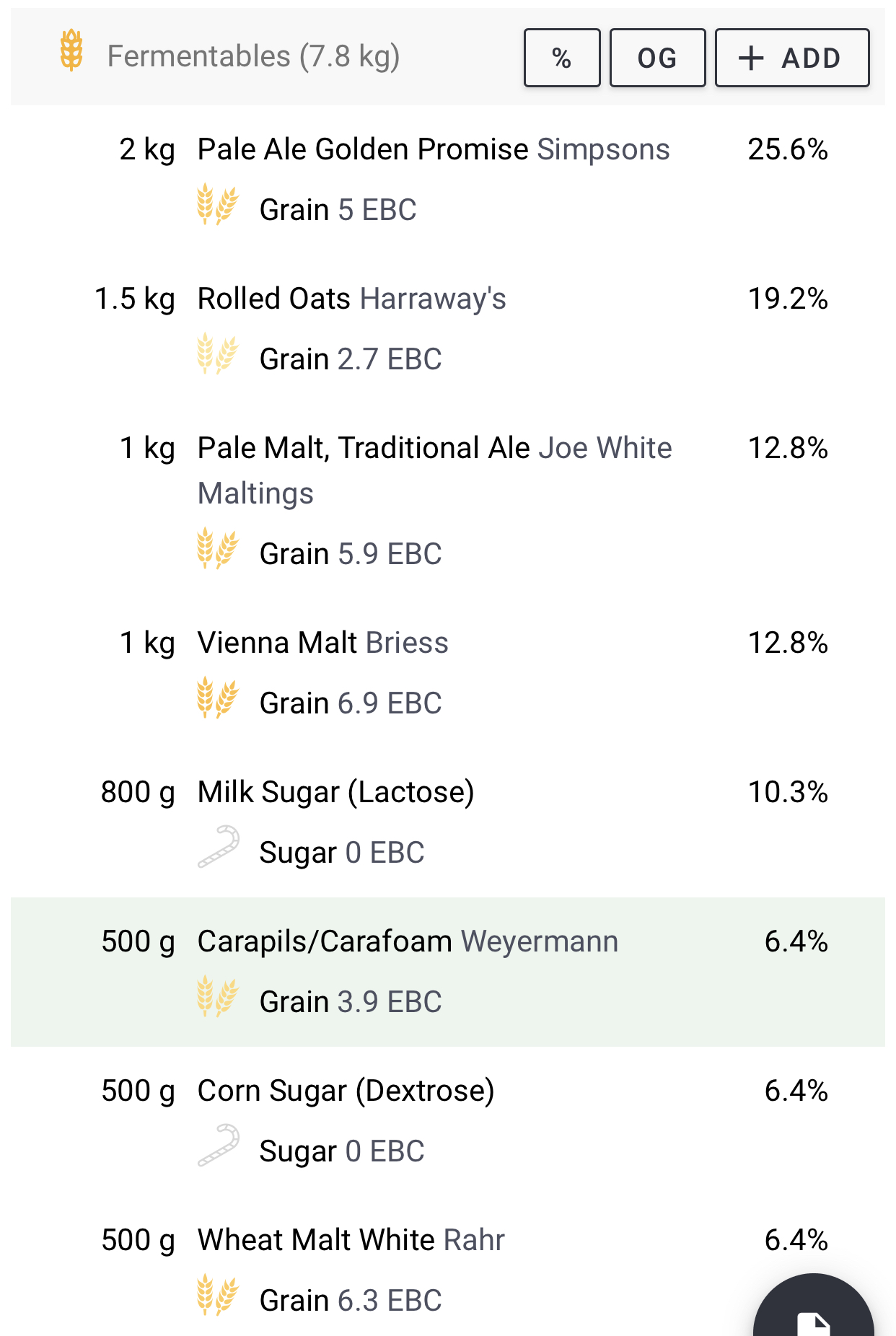Open Vienna Malt Briess row
Image resolution: width=896 pixels, height=1336 pixels.
(x=448, y=673)
